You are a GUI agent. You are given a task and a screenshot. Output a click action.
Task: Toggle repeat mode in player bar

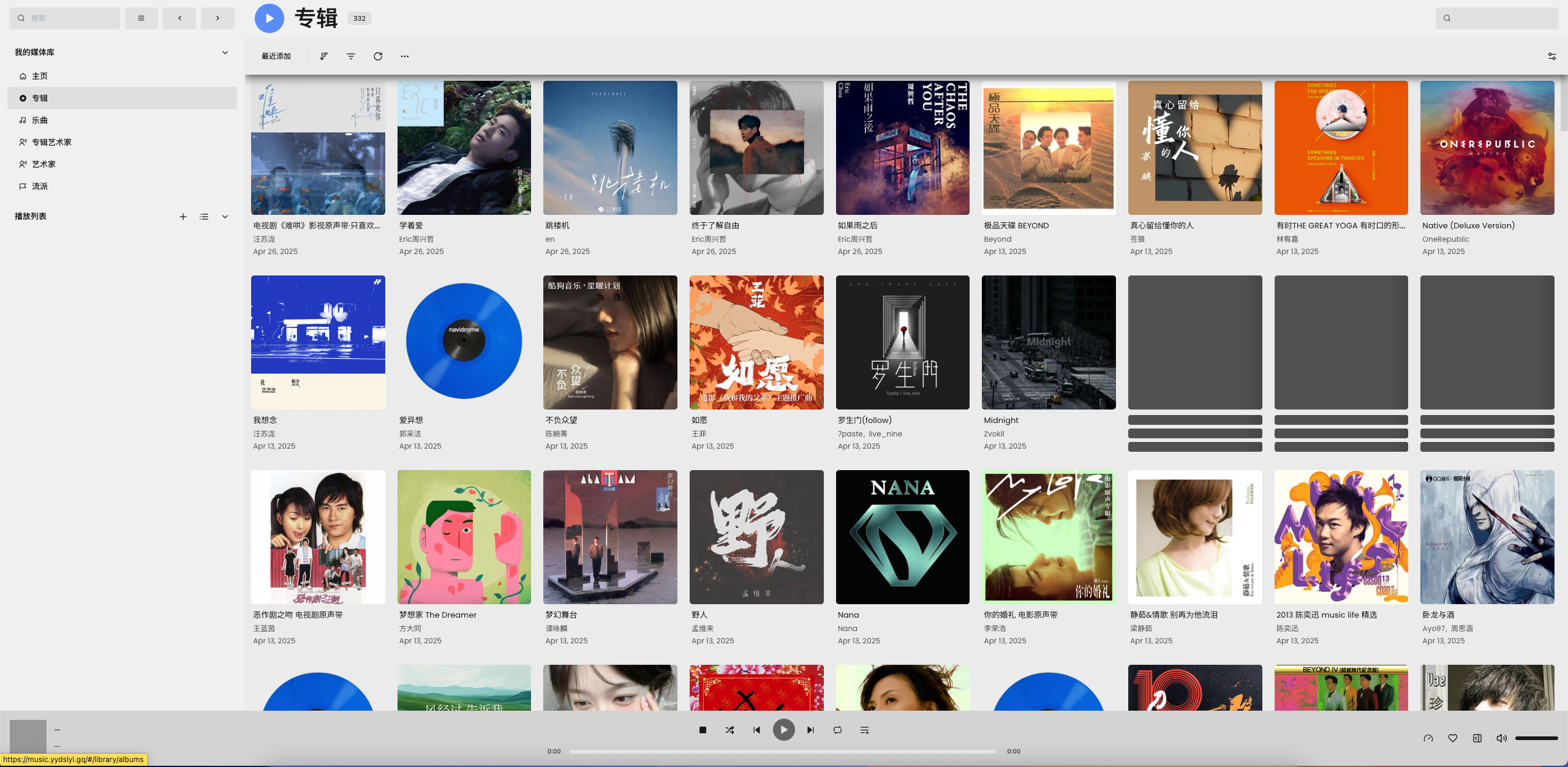[837, 730]
